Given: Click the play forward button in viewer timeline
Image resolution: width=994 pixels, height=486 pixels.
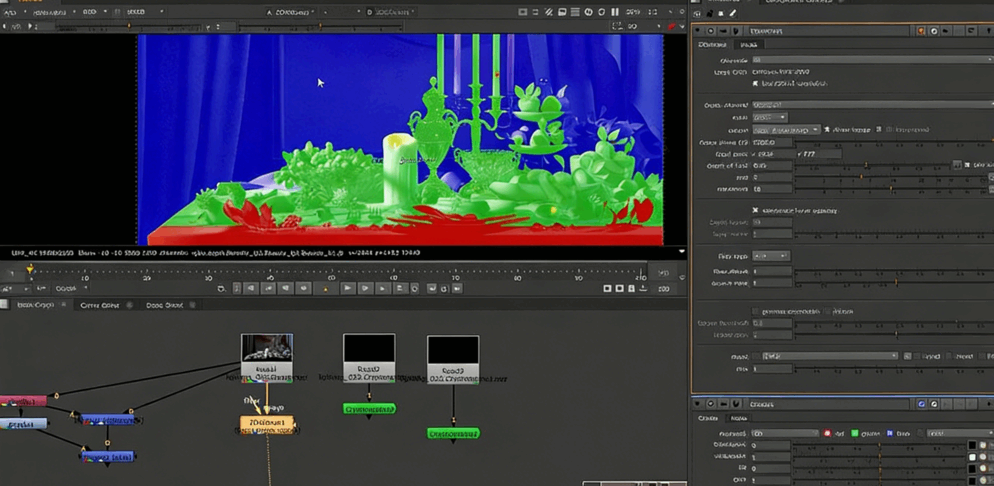Looking at the screenshot, I should tap(347, 288).
